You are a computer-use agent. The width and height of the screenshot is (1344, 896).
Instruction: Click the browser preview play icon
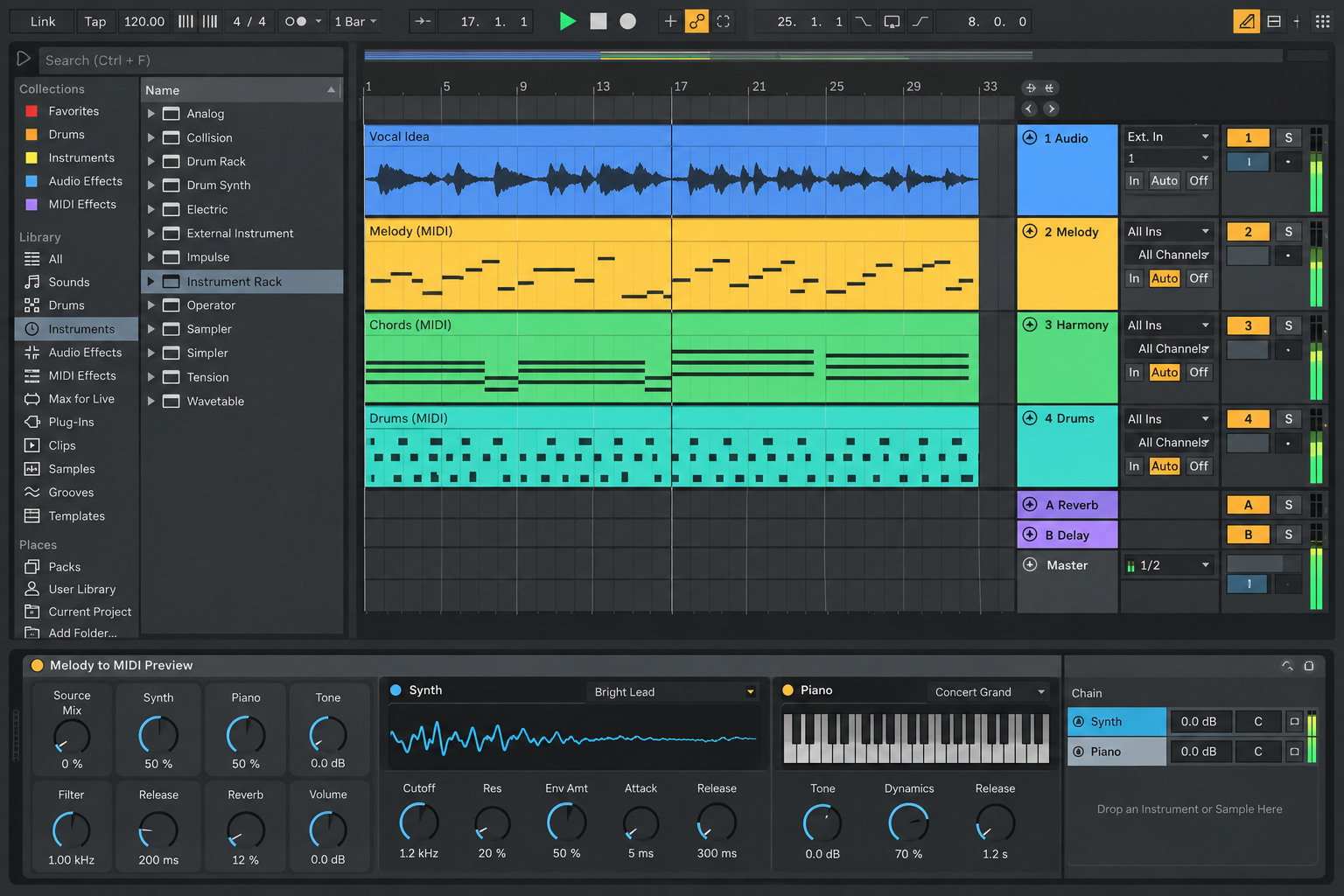[24, 59]
